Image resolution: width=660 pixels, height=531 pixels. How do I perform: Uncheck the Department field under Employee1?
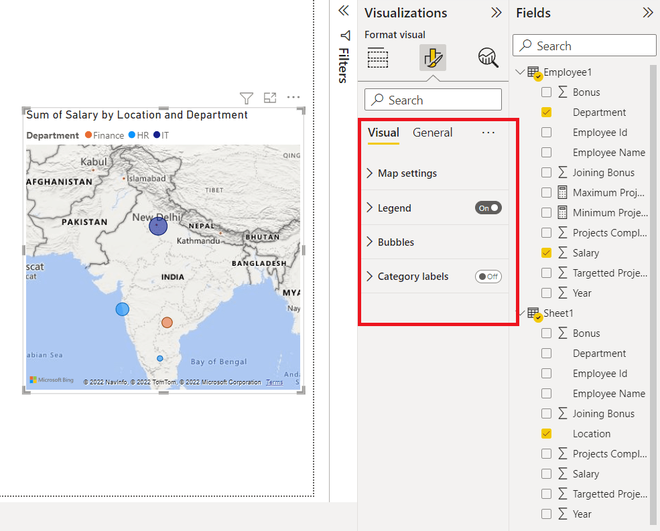pos(546,112)
